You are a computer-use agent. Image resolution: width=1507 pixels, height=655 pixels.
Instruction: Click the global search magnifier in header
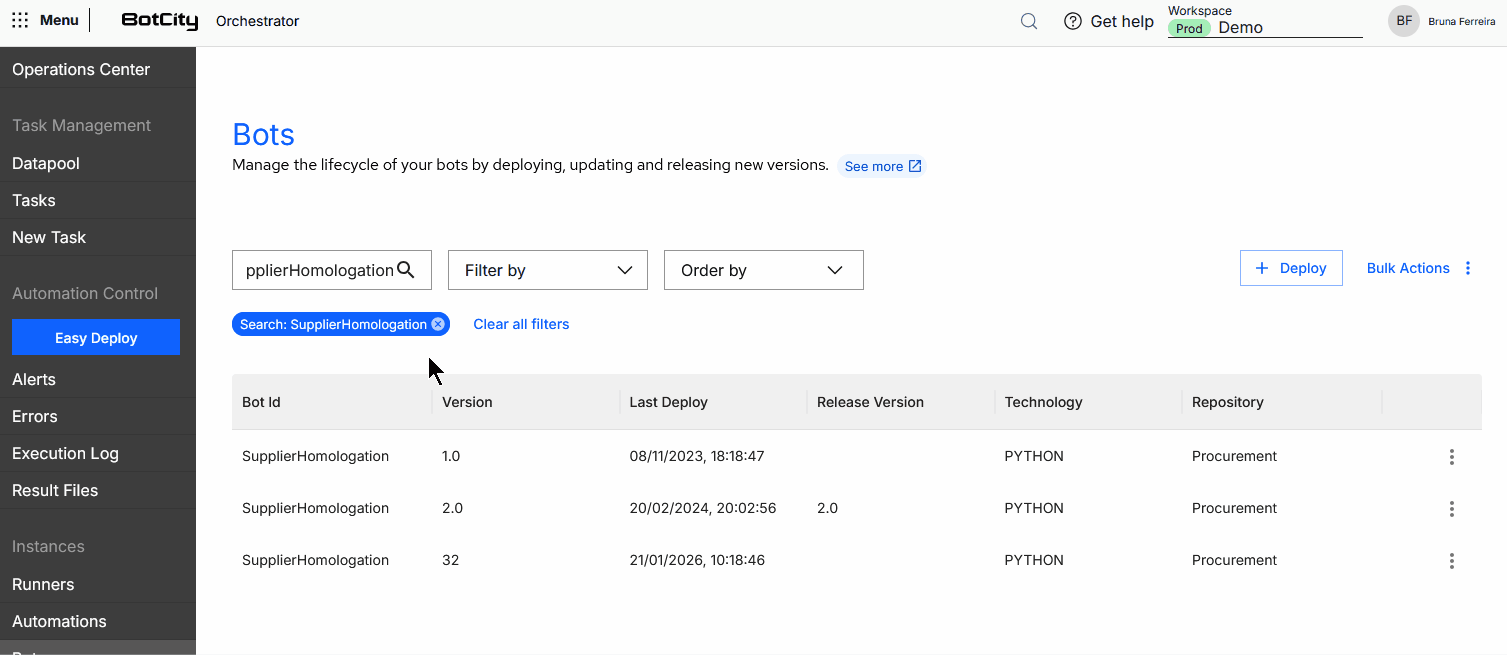click(x=1029, y=21)
